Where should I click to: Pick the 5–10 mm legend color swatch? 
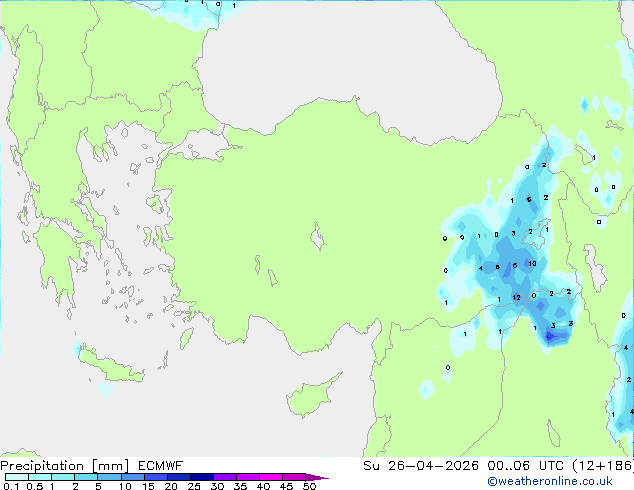coord(109,477)
